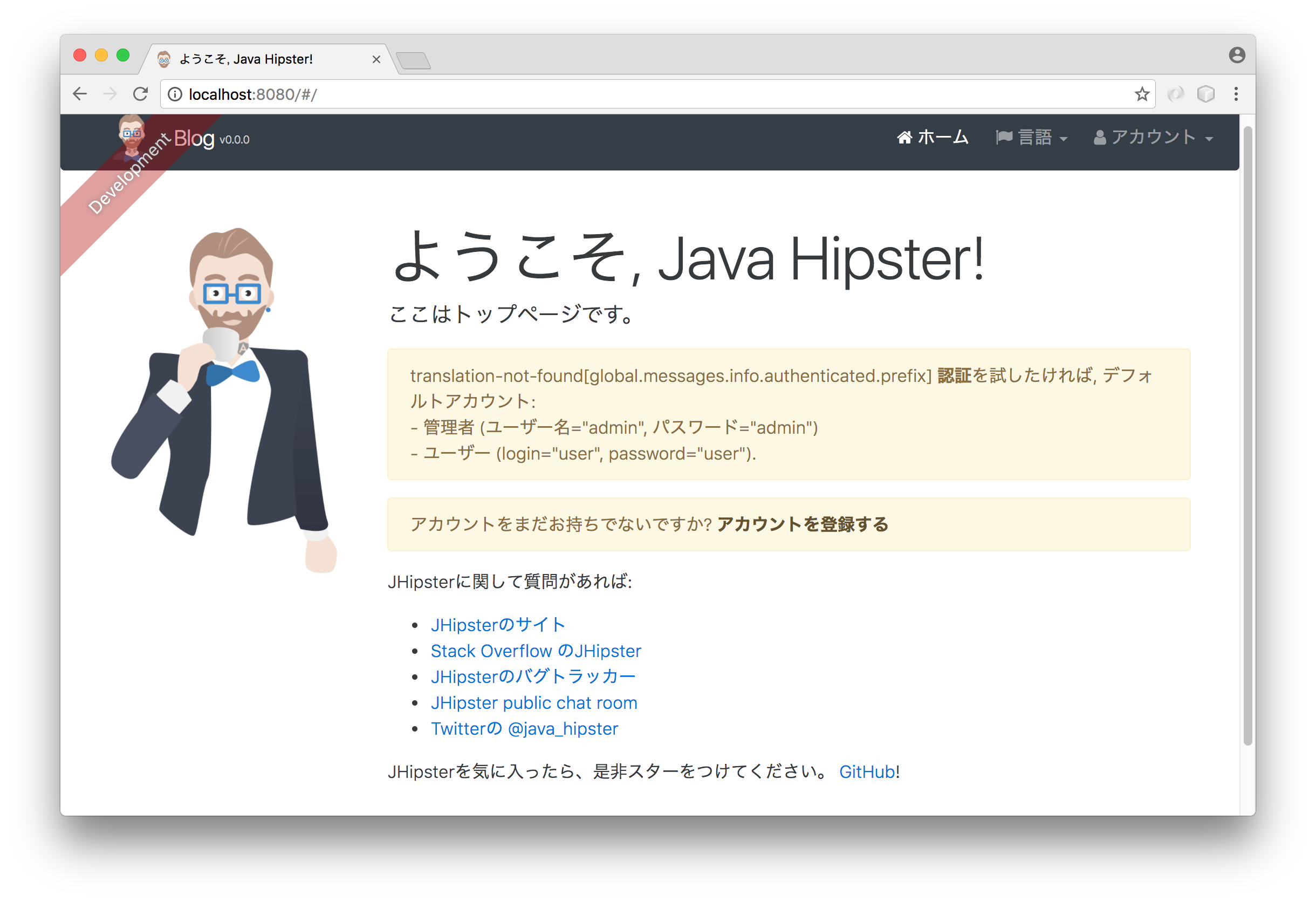Open the Chrome profile avatar icon
Viewport: 1316px width, 902px height.
(1237, 55)
